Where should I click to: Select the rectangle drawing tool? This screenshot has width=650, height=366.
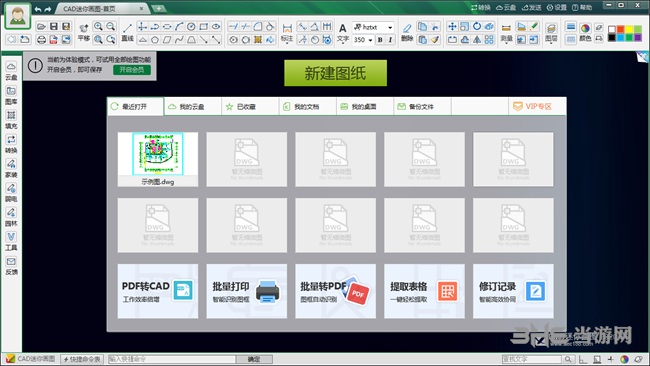[x=204, y=27]
